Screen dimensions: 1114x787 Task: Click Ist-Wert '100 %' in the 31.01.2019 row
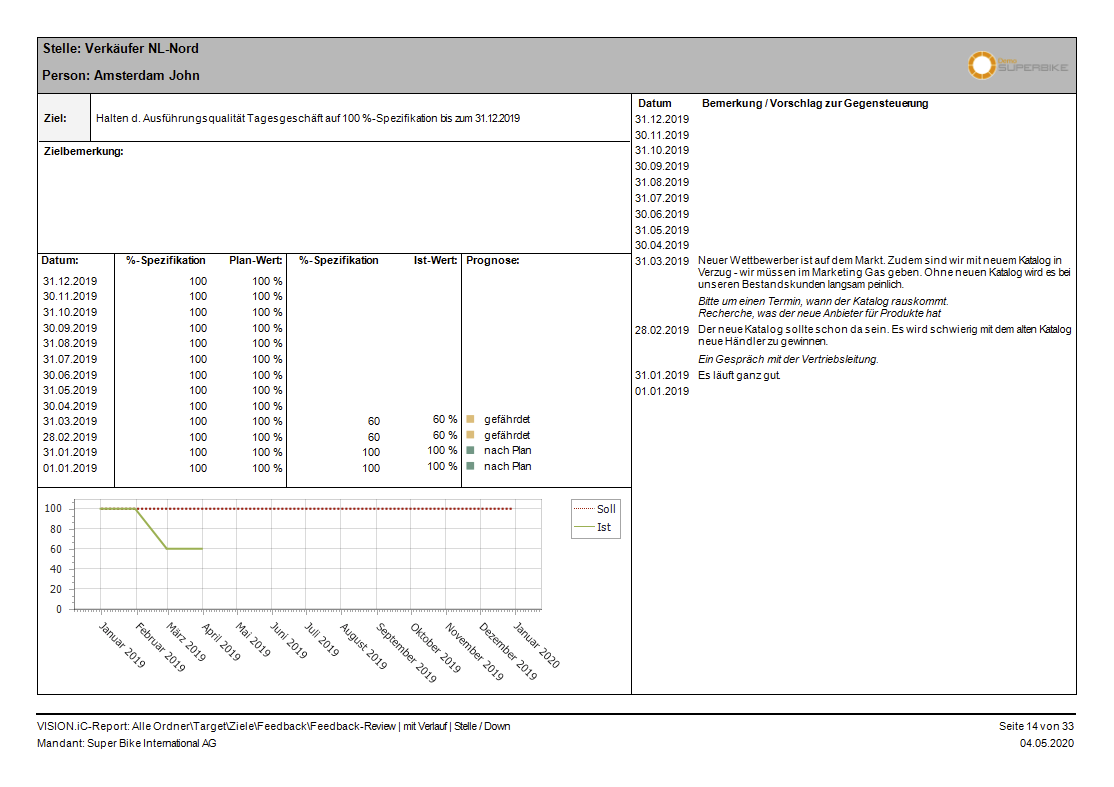[442, 450]
